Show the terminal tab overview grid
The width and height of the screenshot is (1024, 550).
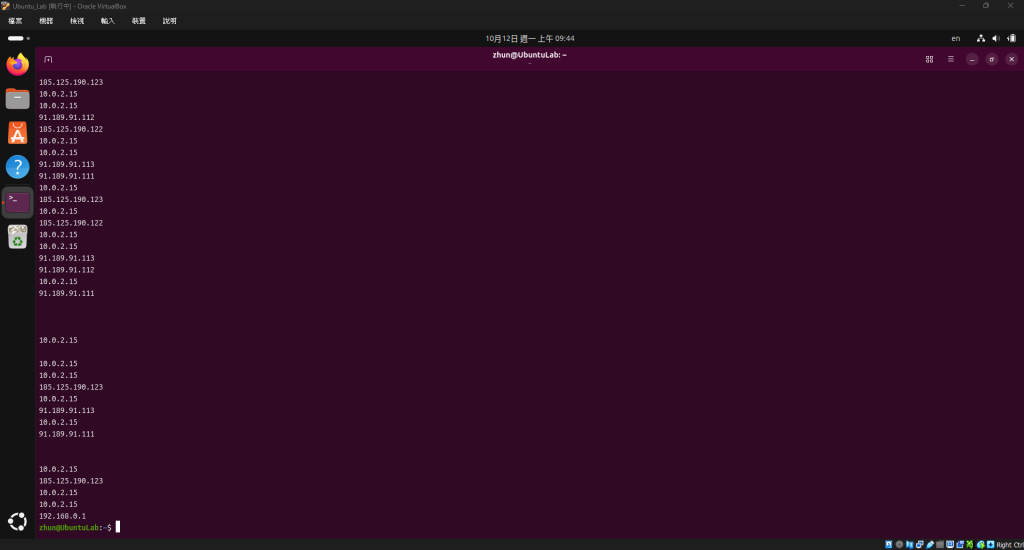tap(929, 59)
